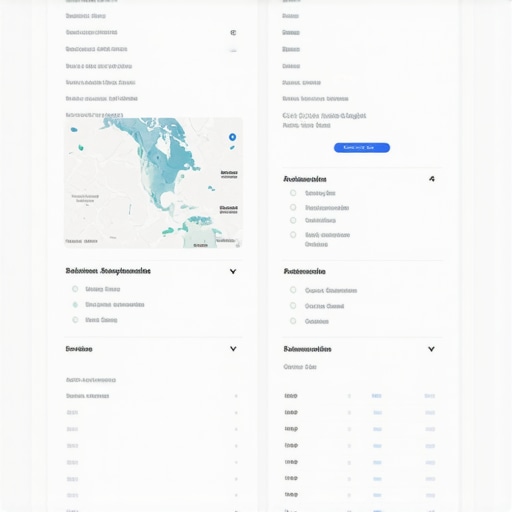This screenshot has width=512, height=512.
Task: Expand the down chevron in the right column
Action: [431, 349]
